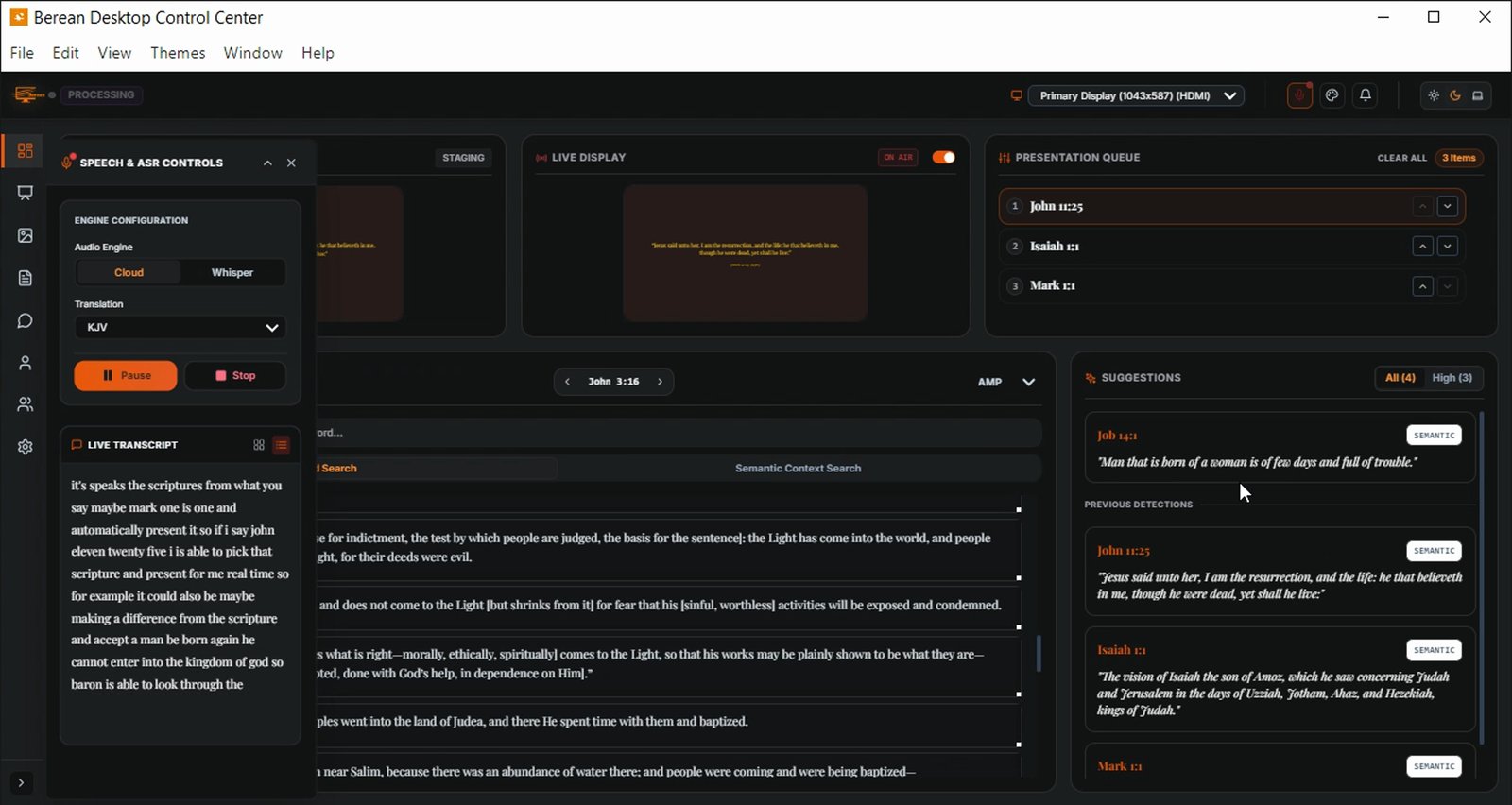The image size is (1512, 805).
Task: Select the Job 14:1 suggestion card
Action: (x=1280, y=447)
